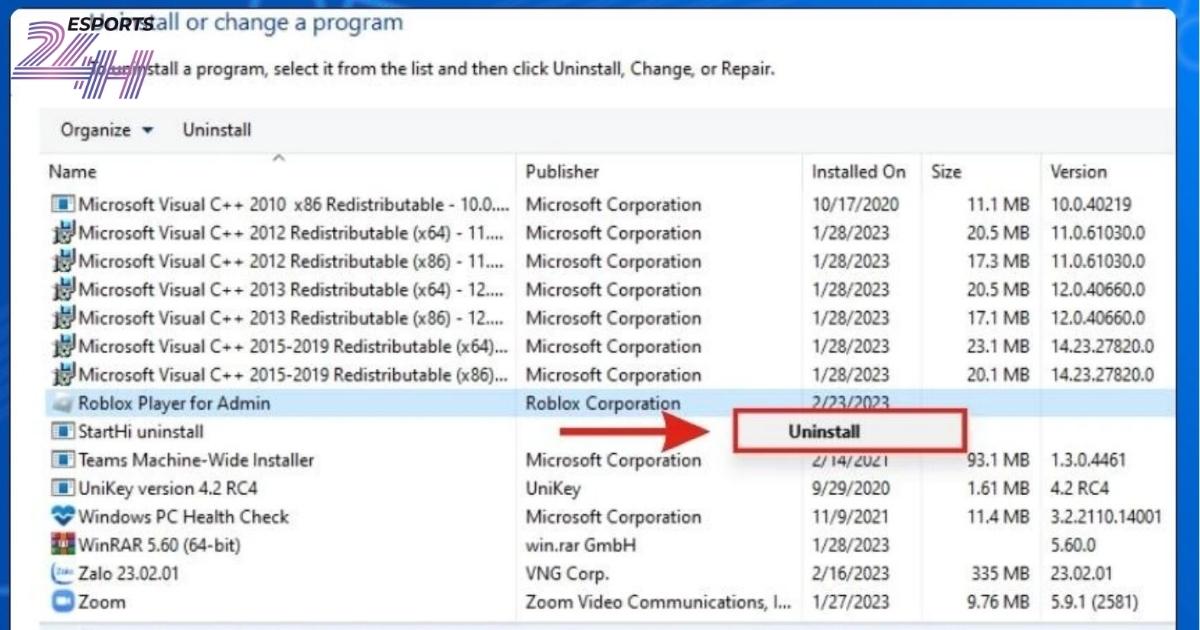Click the Visual C++ 2013 Redistributable (x86) icon
The width and height of the screenshot is (1200, 630).
pyautogui.click(x=62, y=318)
